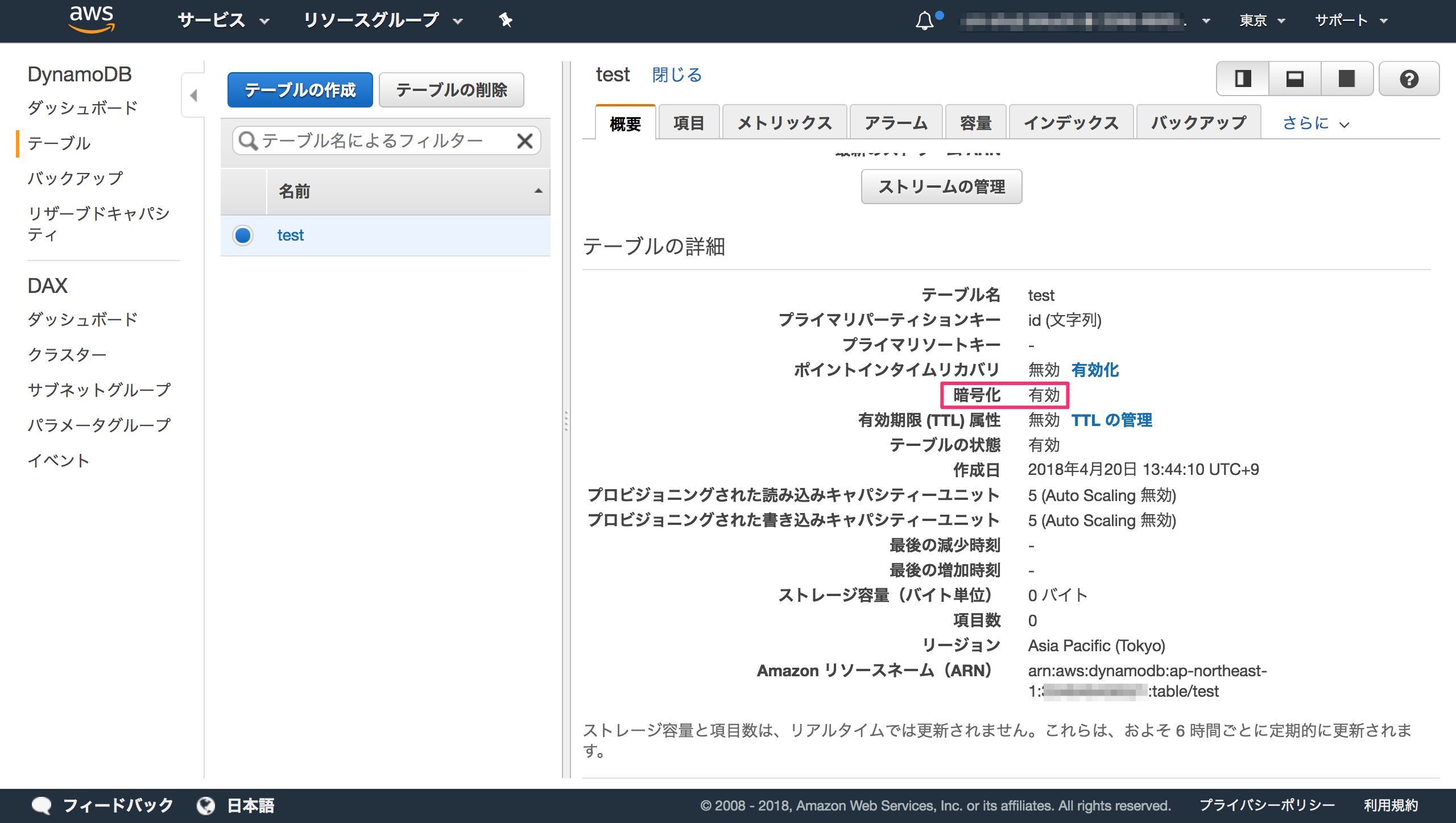This screenshot has height=823, width=1456.
Task: Click the ストリームの管理 button
Action: click(941, 187)
